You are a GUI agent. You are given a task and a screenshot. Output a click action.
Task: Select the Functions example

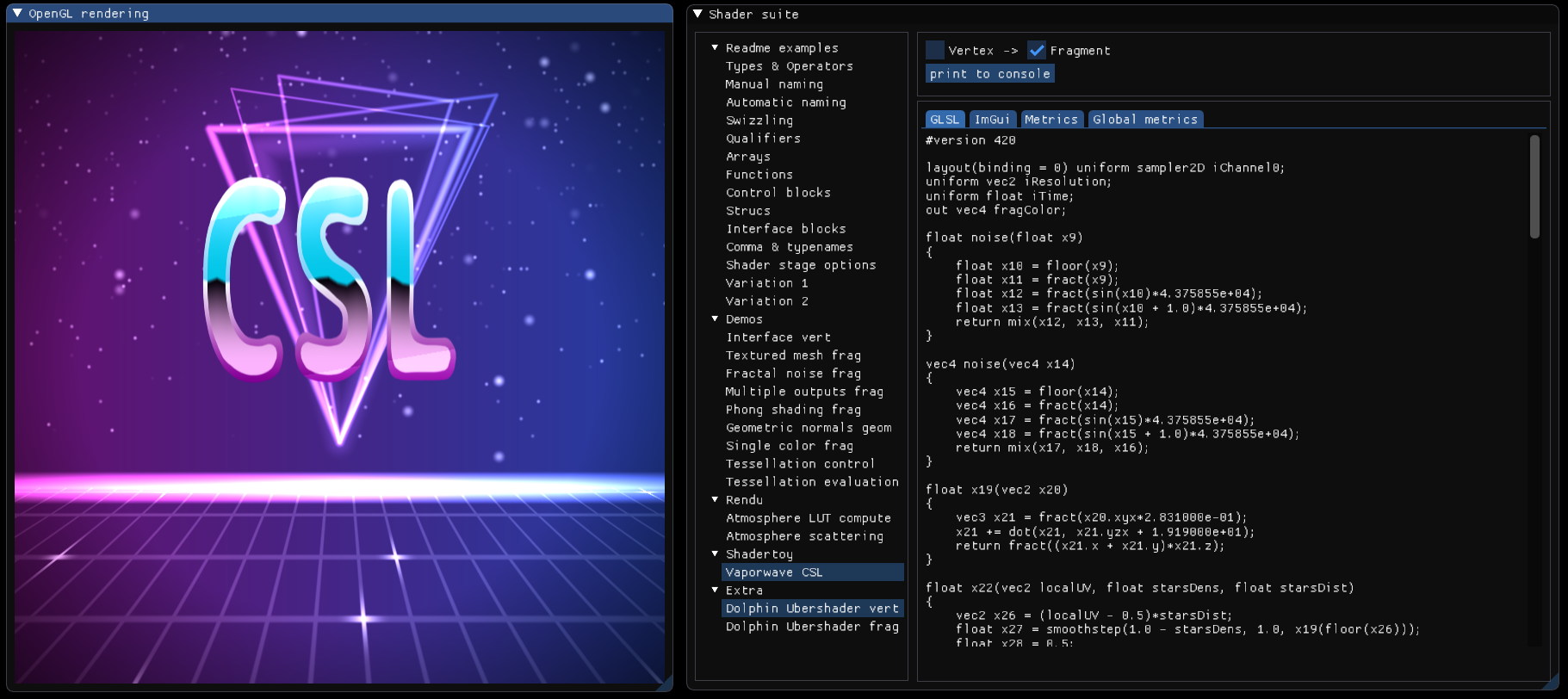[759, 175]
